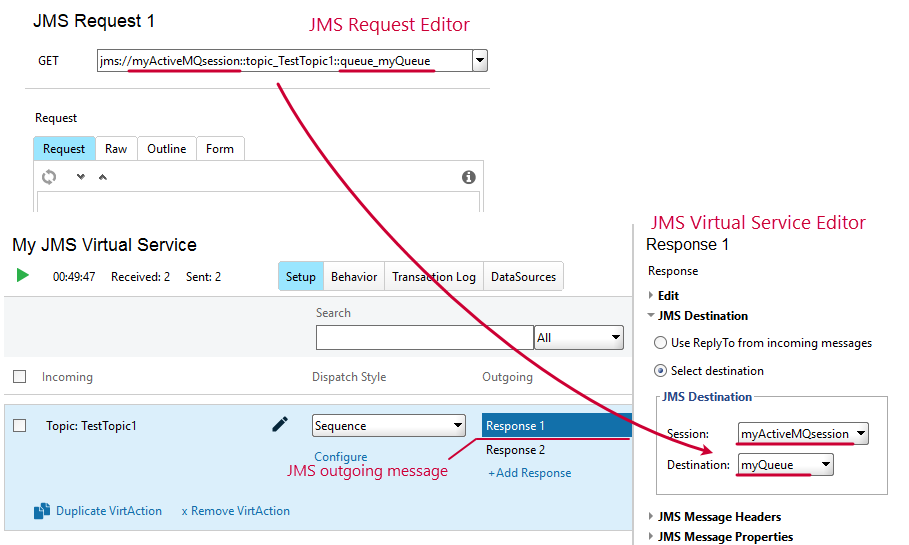Open the Sequence dispatch style dropdown

[458, 426]
